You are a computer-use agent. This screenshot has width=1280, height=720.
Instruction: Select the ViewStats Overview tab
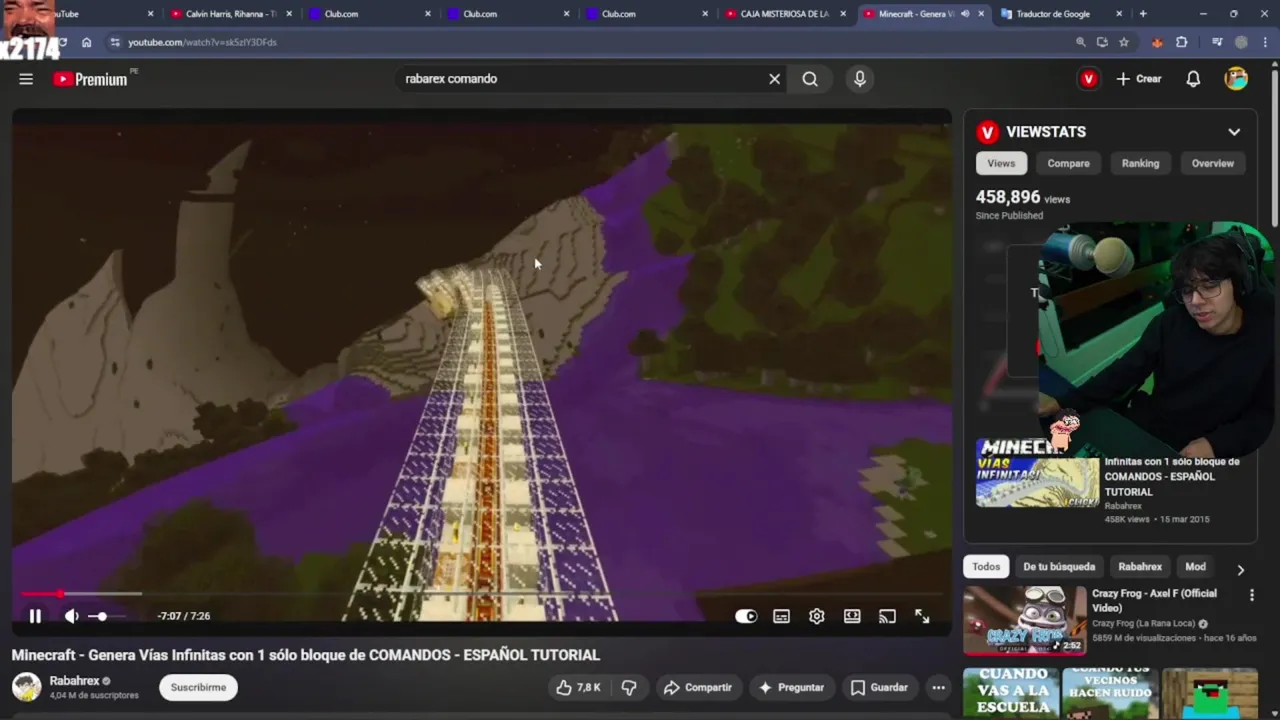point(1212,163)
